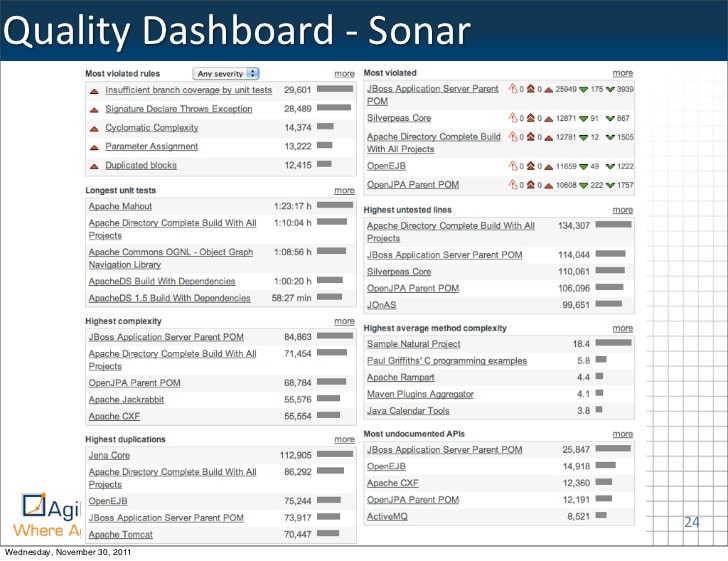
Task: Open ActiveMQ under Most undocumented APIs
Action: click(x=388, y=516)
